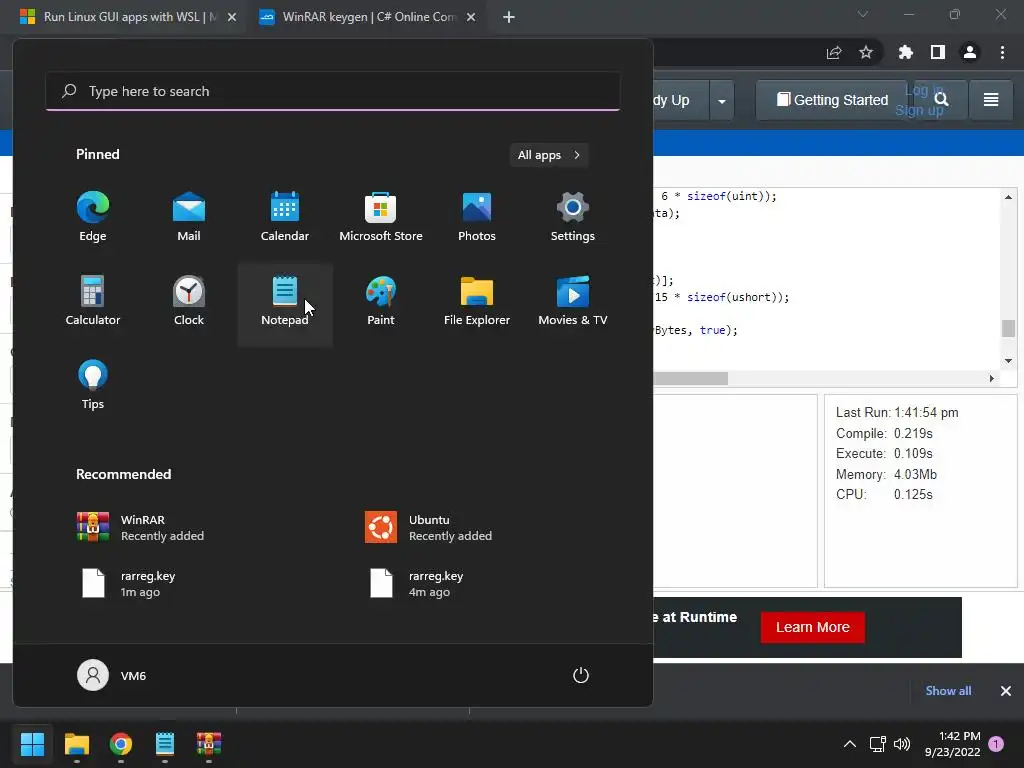Expand Tidy Up dropdown arrow
Viewport: 1024px width, 768px height.
point(722,101)
